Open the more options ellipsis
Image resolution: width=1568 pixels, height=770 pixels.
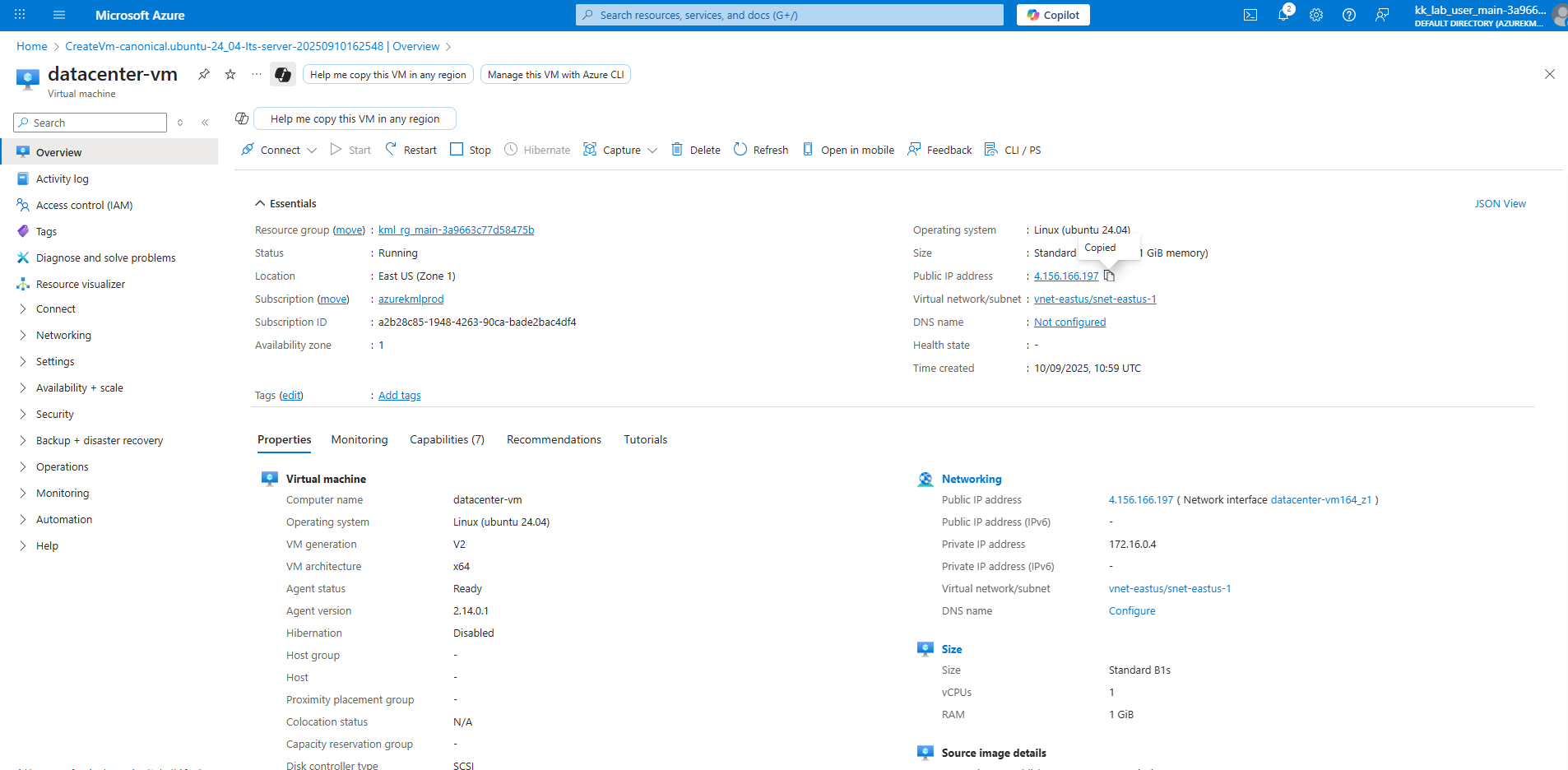[257, 74]
